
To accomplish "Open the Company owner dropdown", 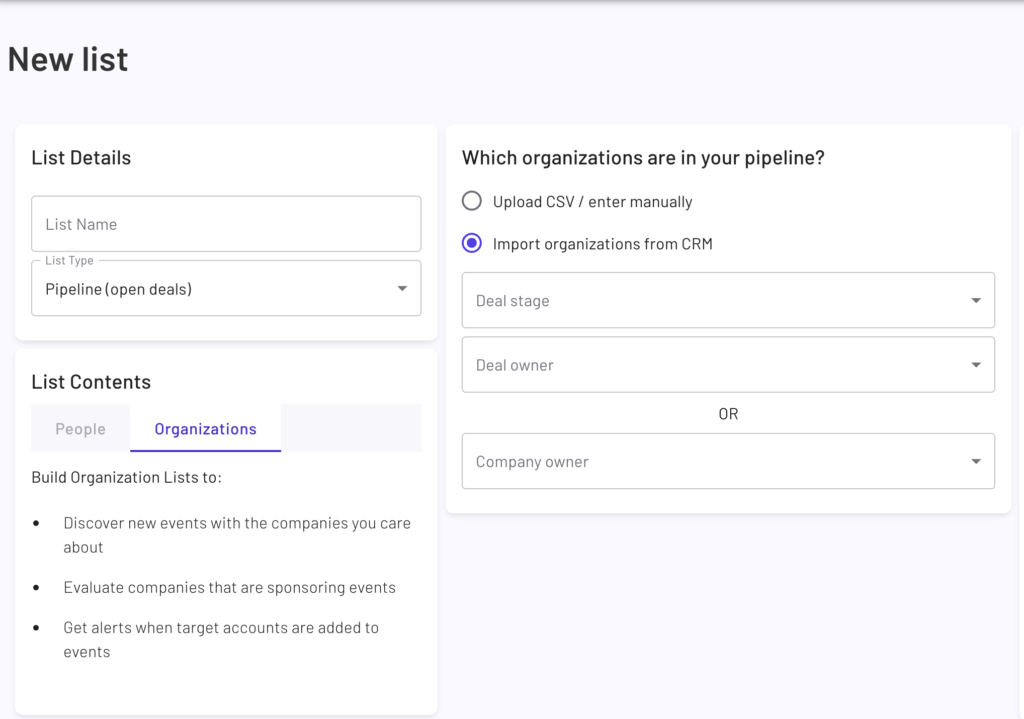I will [x=728, y=461].
